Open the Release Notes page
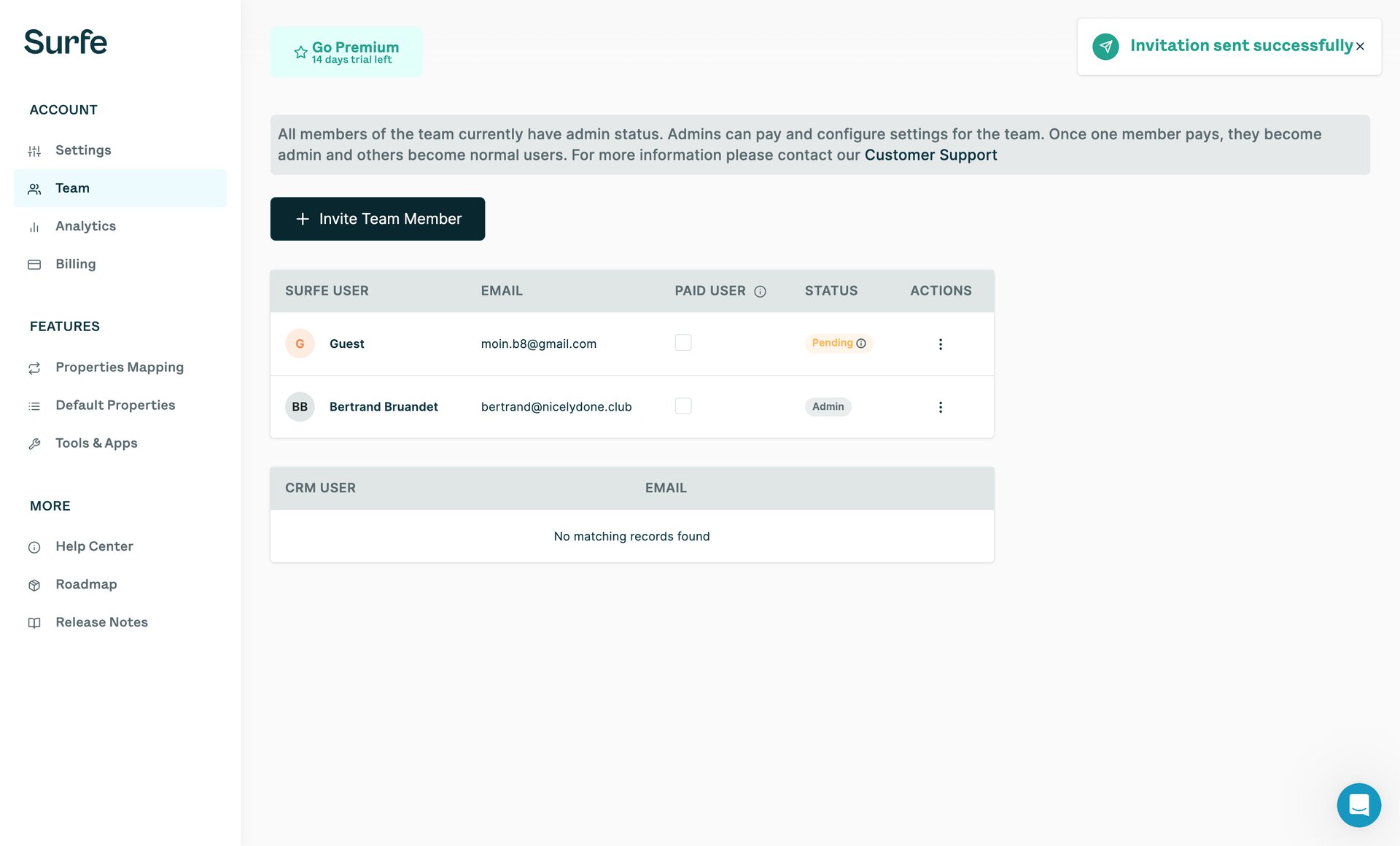Screen dimensions: 1400x846 (x=101, y=622)
